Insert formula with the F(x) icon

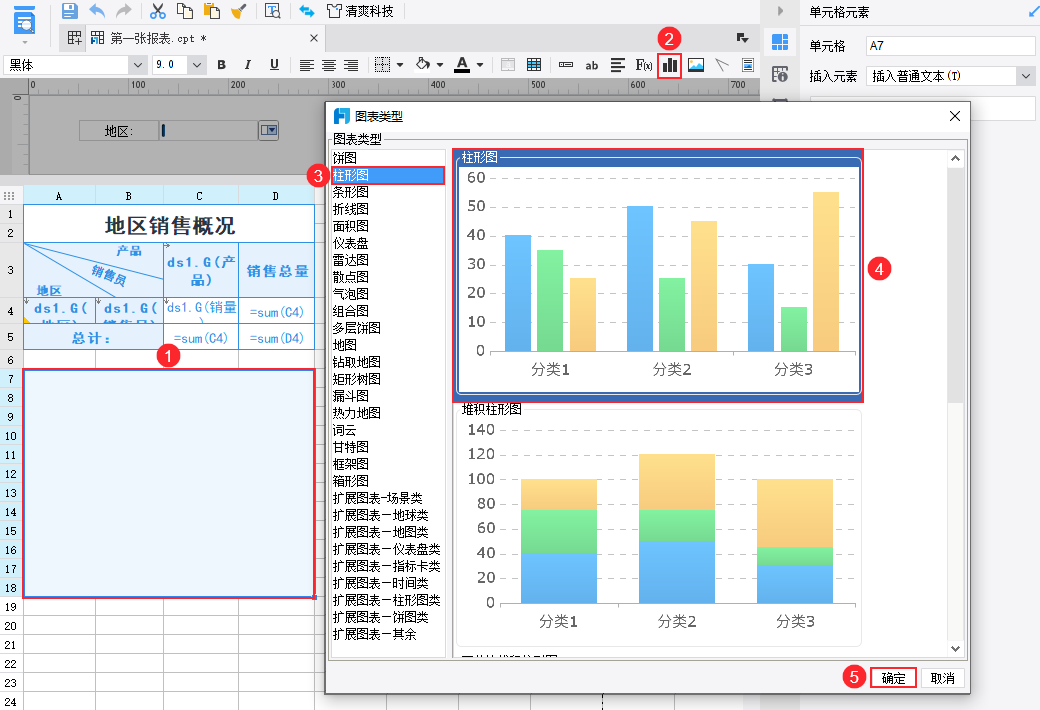tap(643, 65)
